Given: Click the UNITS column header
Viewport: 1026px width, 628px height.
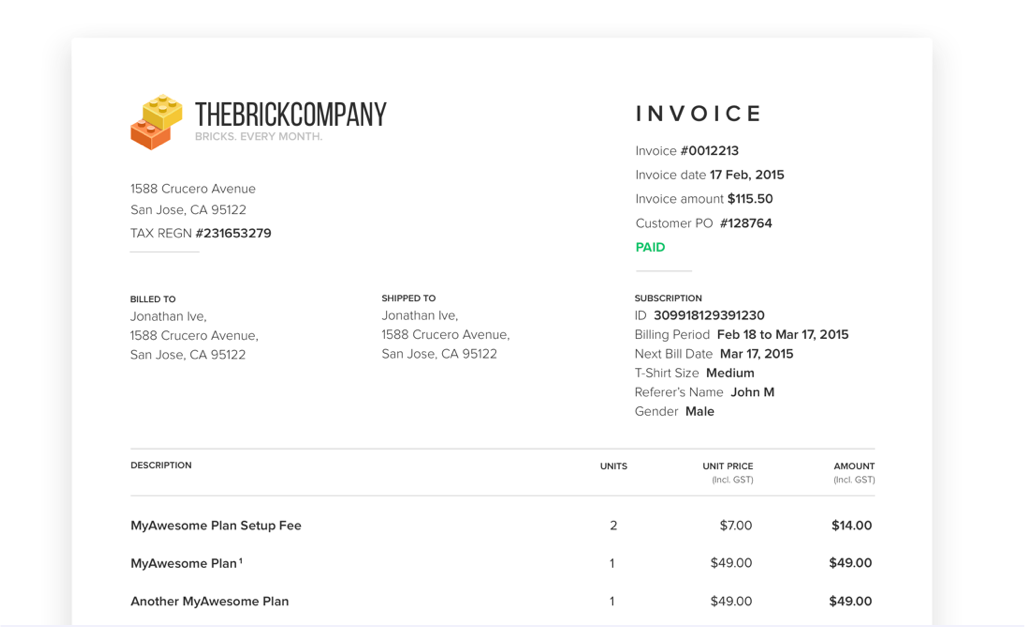Looking at the screenshot, I should (613, 466).
